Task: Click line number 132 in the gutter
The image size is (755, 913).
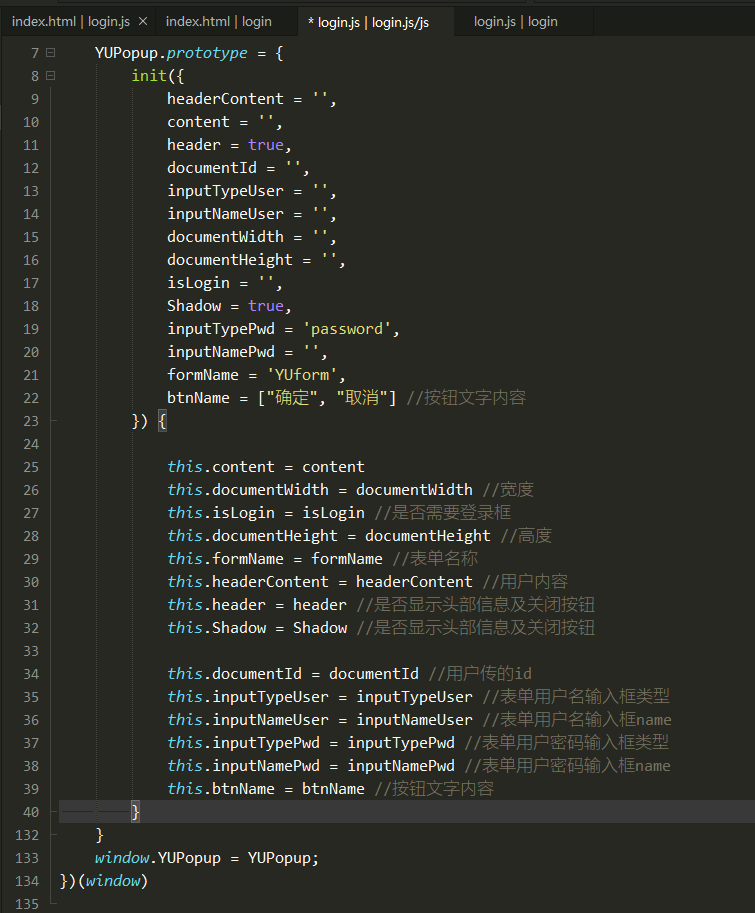Action: coord(27,835)
